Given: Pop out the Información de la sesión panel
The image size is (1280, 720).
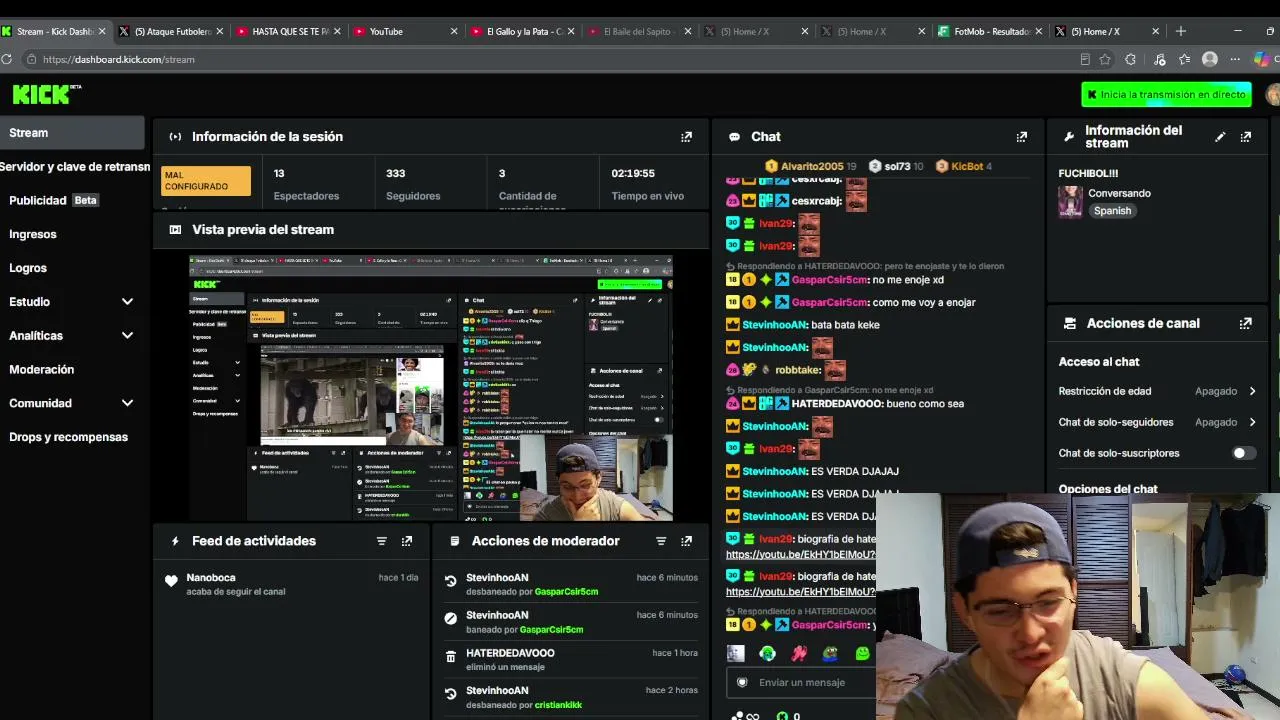Looking at the screenshot, I should pyautogui.click(x=686, y=137).
